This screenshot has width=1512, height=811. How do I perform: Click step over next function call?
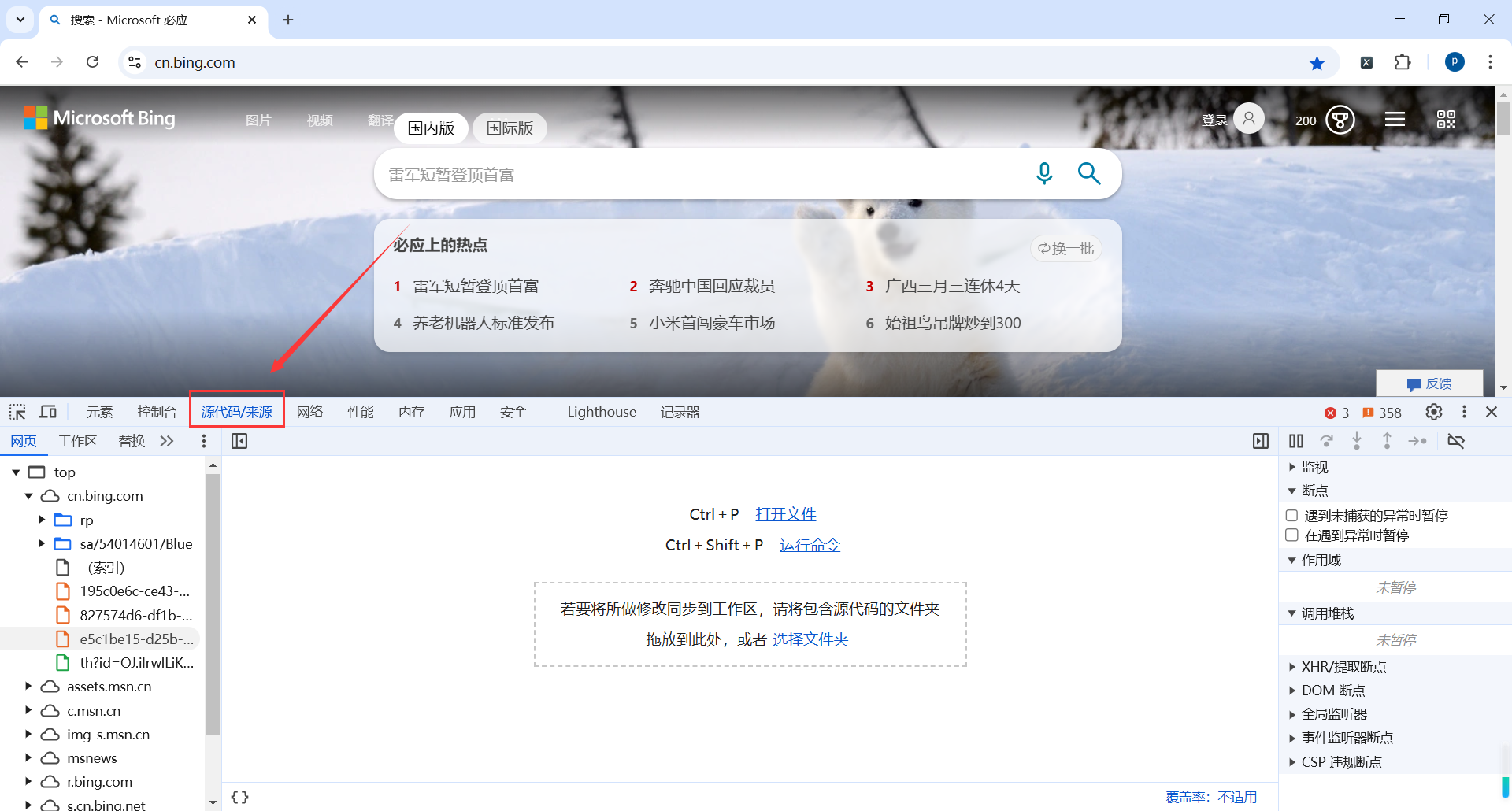(1327, 441)
